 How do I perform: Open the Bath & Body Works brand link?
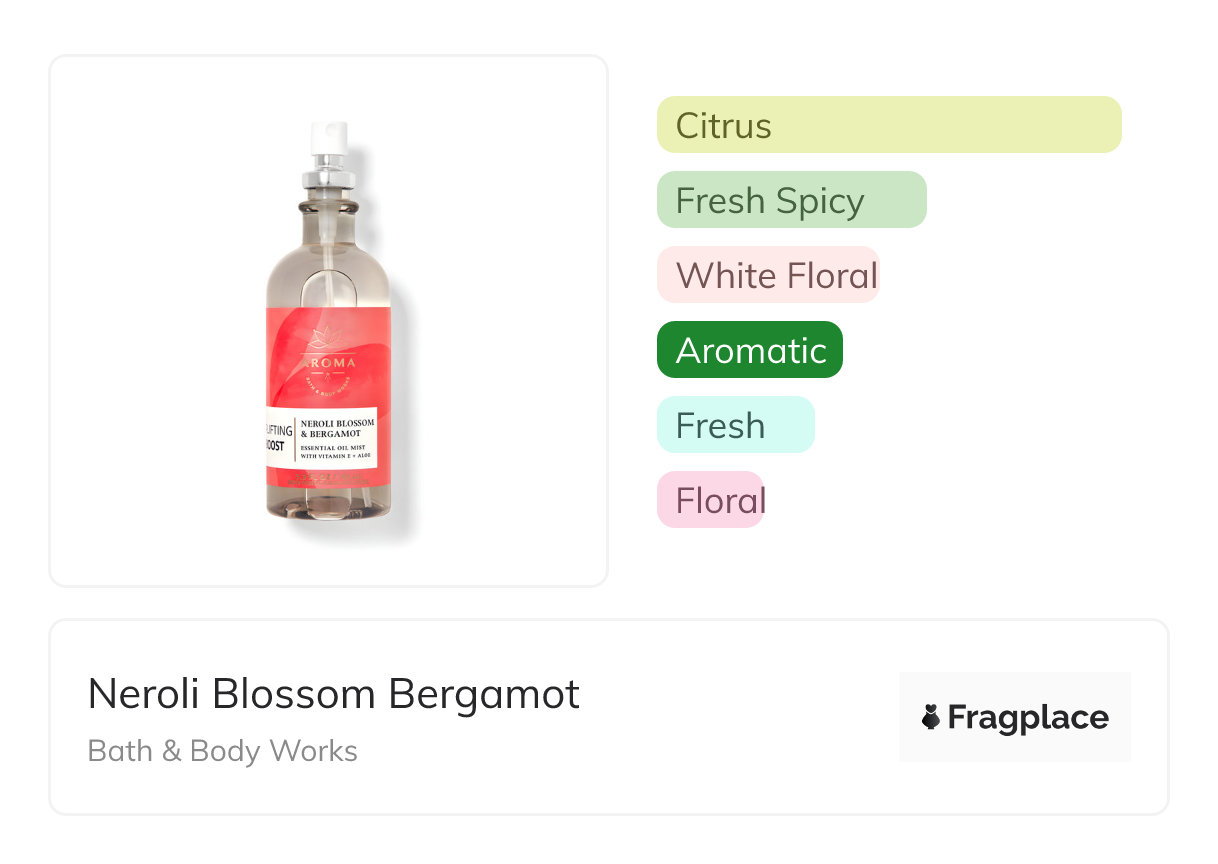(x=222, y=751)
